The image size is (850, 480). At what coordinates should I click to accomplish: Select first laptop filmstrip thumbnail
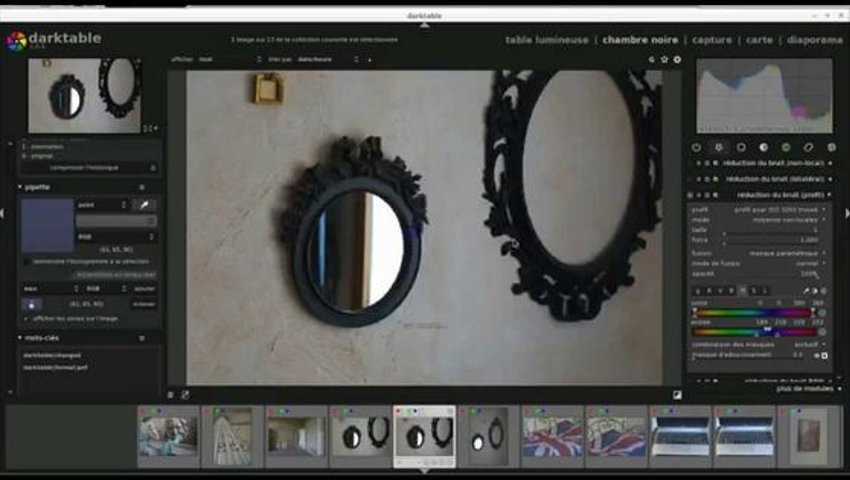pyautogui.click(x=680, y=437)
